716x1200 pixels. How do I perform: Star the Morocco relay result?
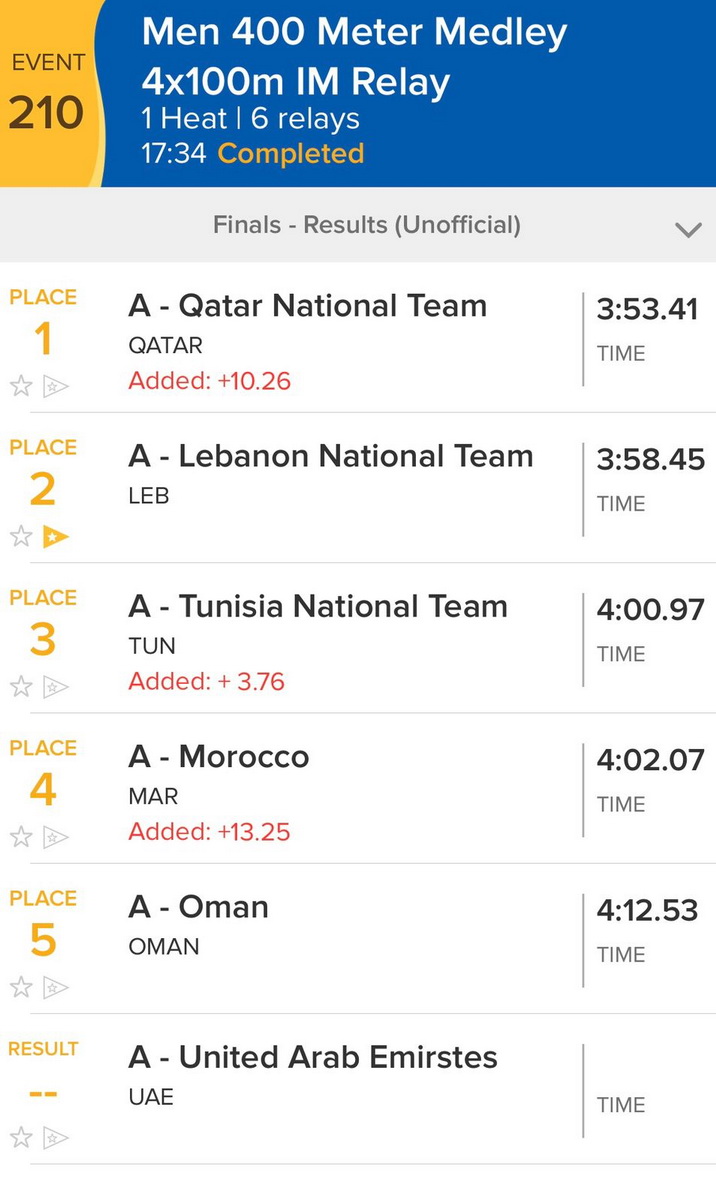click(x=21, y=837)
